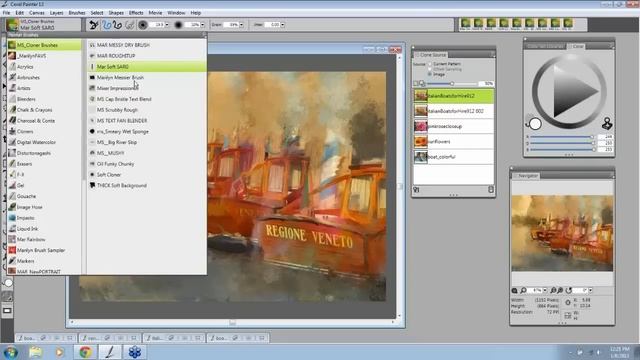
Task: Open the Grain value dropdown arrow
Action: [x=242, y=25]
